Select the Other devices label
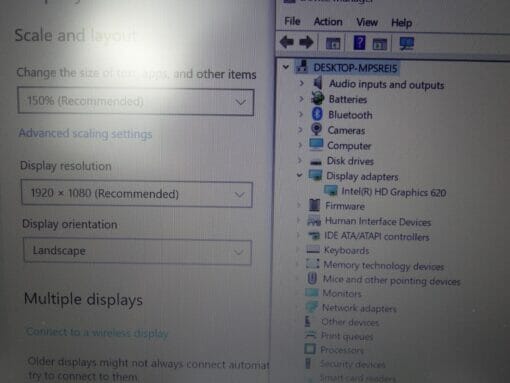Screen dimensions: 510x383 coord(350,322)
